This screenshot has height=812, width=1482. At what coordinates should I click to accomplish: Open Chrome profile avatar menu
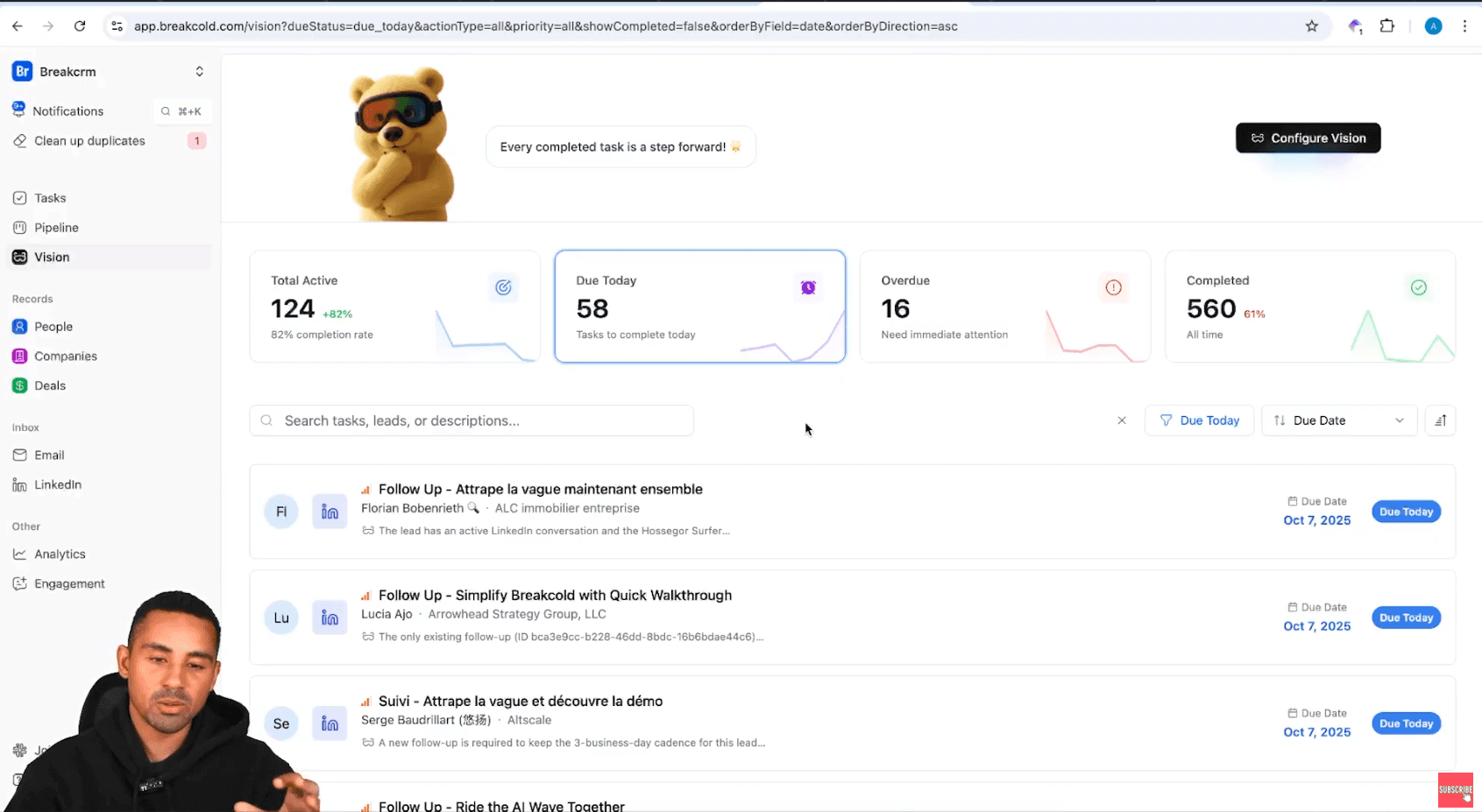(x=1434, y=26)
